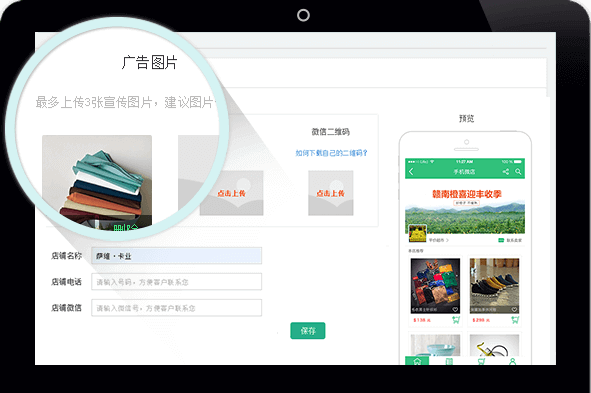Click the 联系卖家 text in preview
Viewport: 591px width, 393px height.
(x=514, y=240)
